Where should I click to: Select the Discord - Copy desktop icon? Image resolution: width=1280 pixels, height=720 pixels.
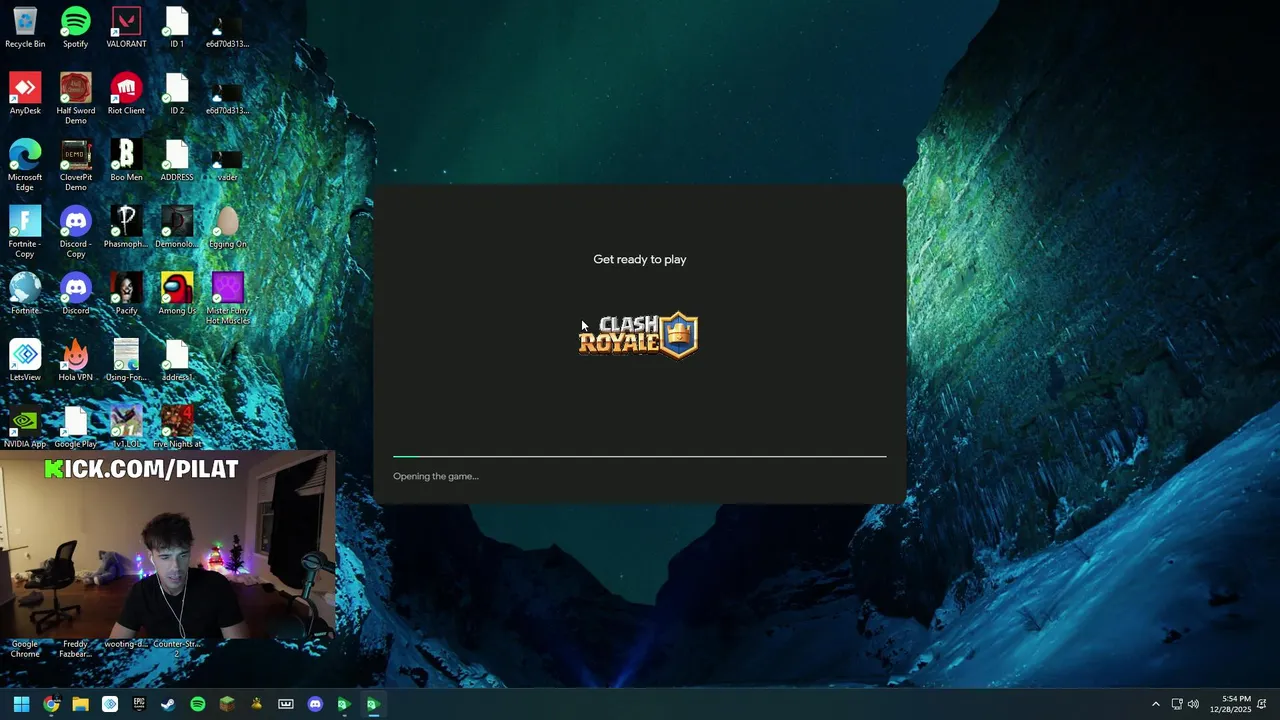75,233
